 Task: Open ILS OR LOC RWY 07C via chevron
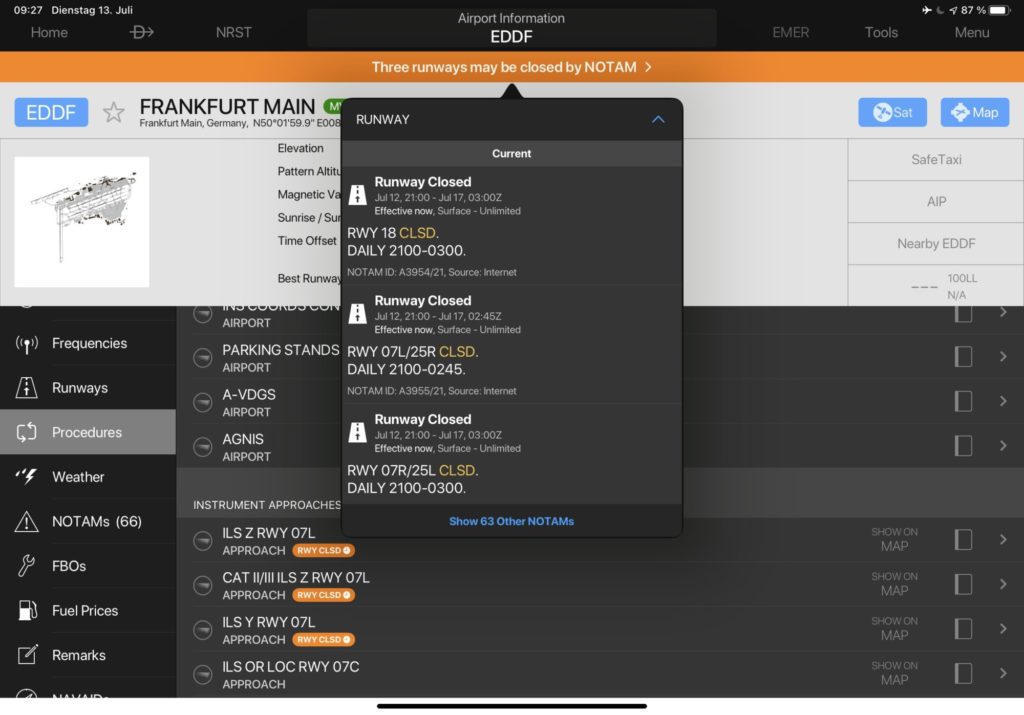(x=1003, y=673)
